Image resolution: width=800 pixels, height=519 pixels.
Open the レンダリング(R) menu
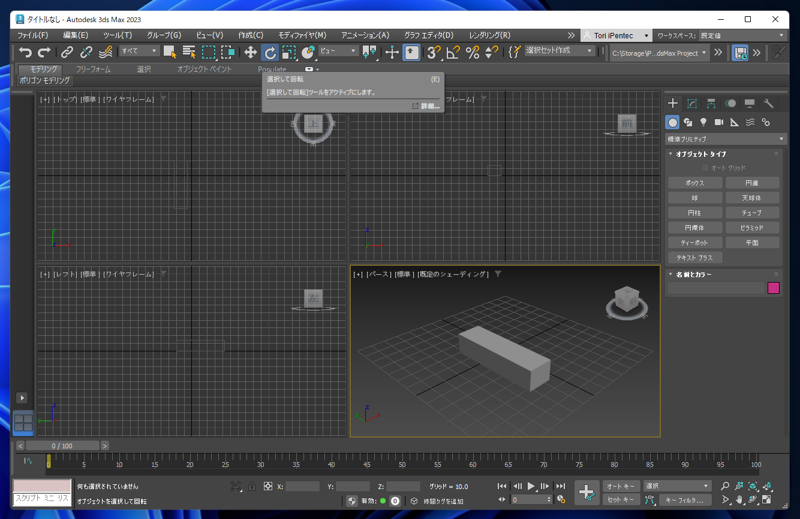(489, 35)
